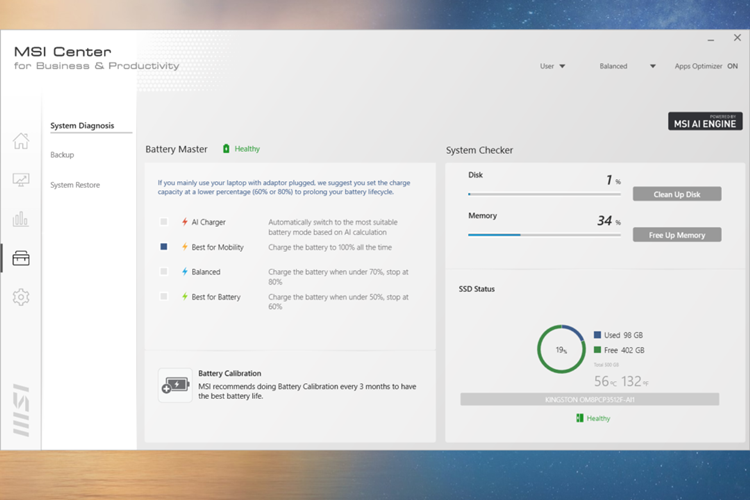The height and width of the screenshot is (500, 750).
Task: Click the Memory 34 % value
Action: pyautogui.click(x=608, y=221)
